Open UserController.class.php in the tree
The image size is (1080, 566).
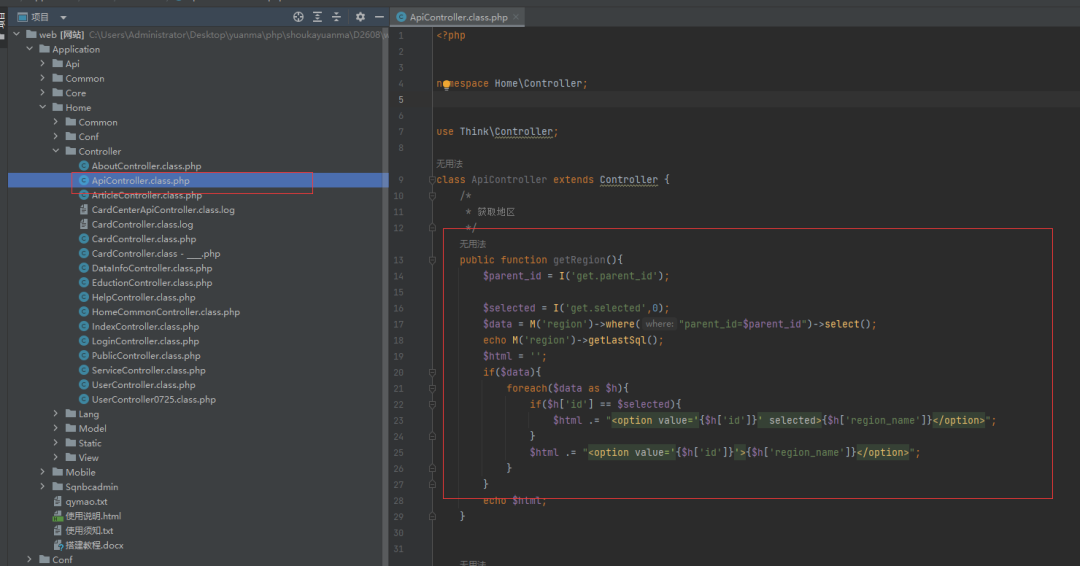click(143, 385)
